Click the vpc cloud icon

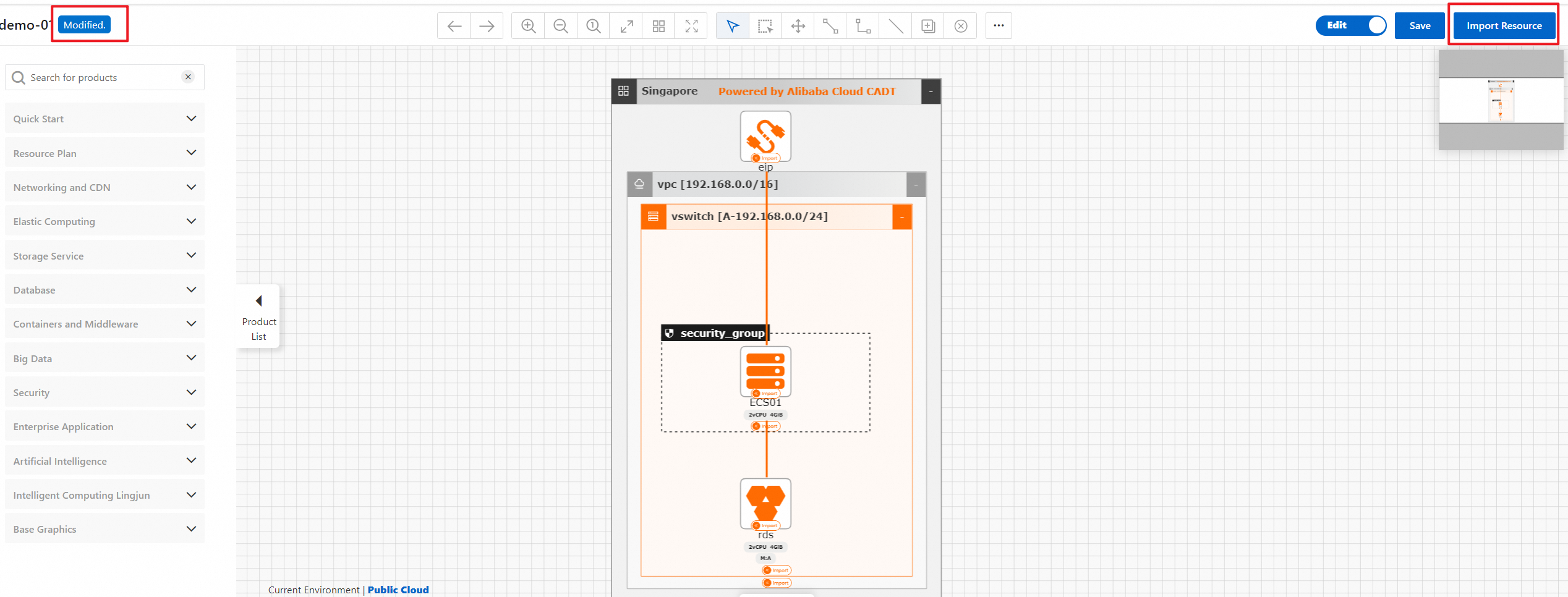(639, 184)
